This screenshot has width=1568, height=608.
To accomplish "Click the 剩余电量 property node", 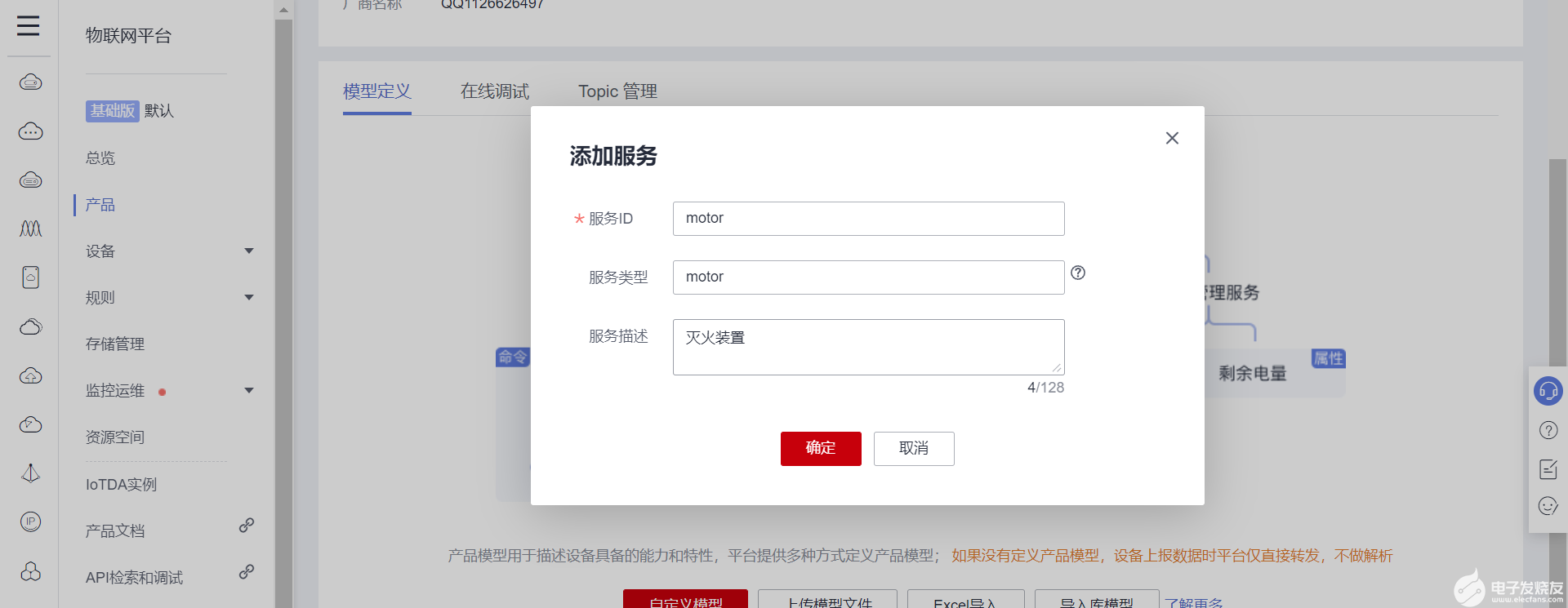I will coord(1252,374).
